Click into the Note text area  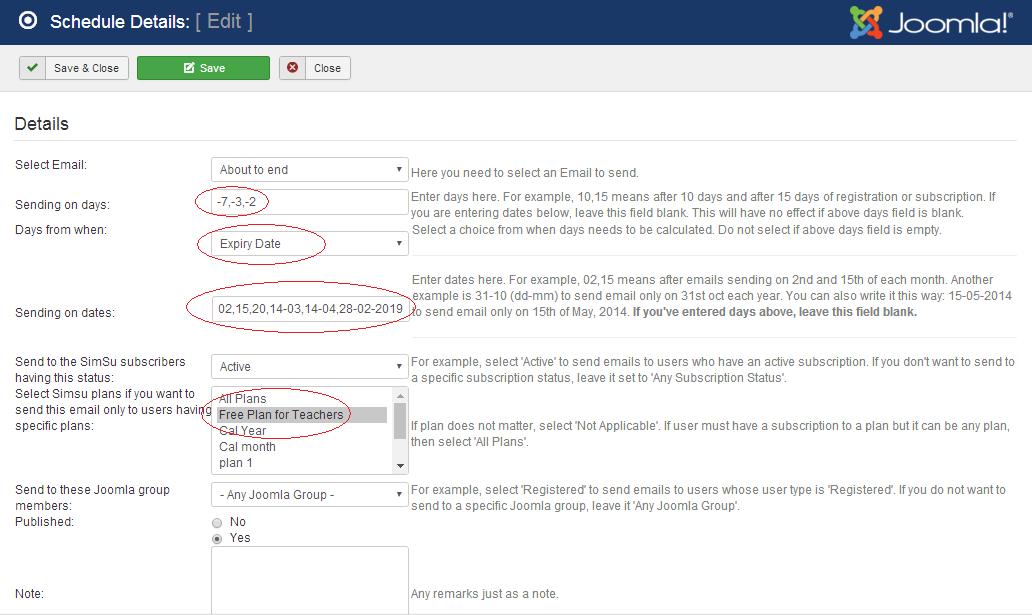309,578
